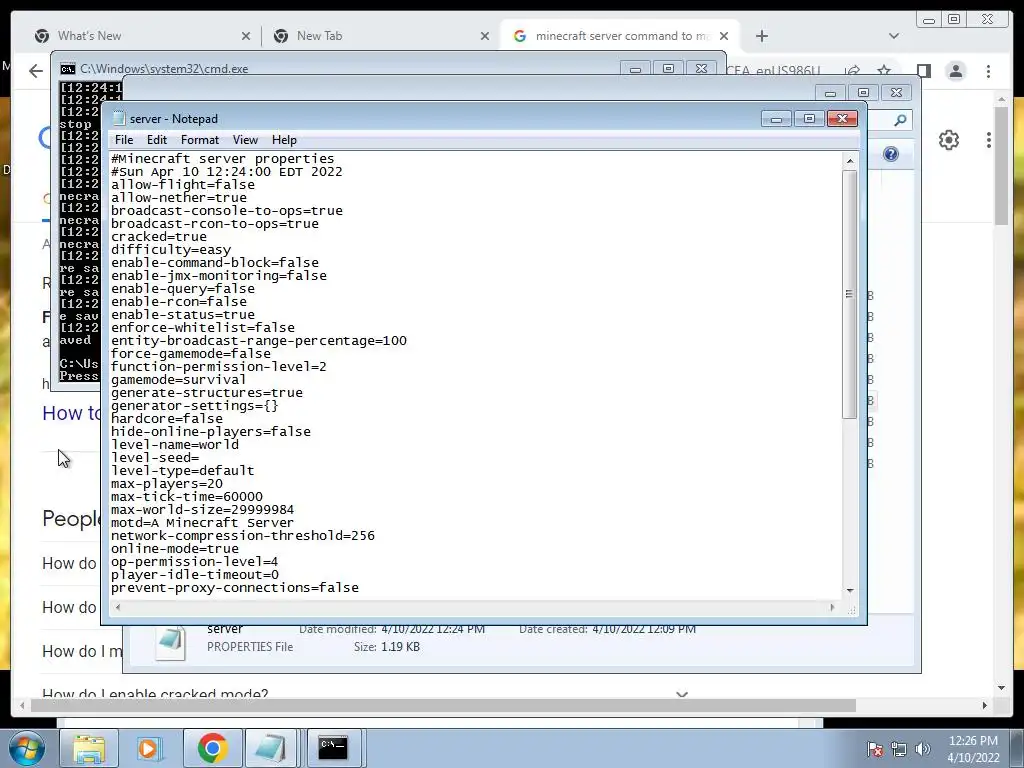The height and width of the screenshot is (768, 1024).
Task: Click Chrome page scroll down arrow
Action: [x=1001, y=687]
